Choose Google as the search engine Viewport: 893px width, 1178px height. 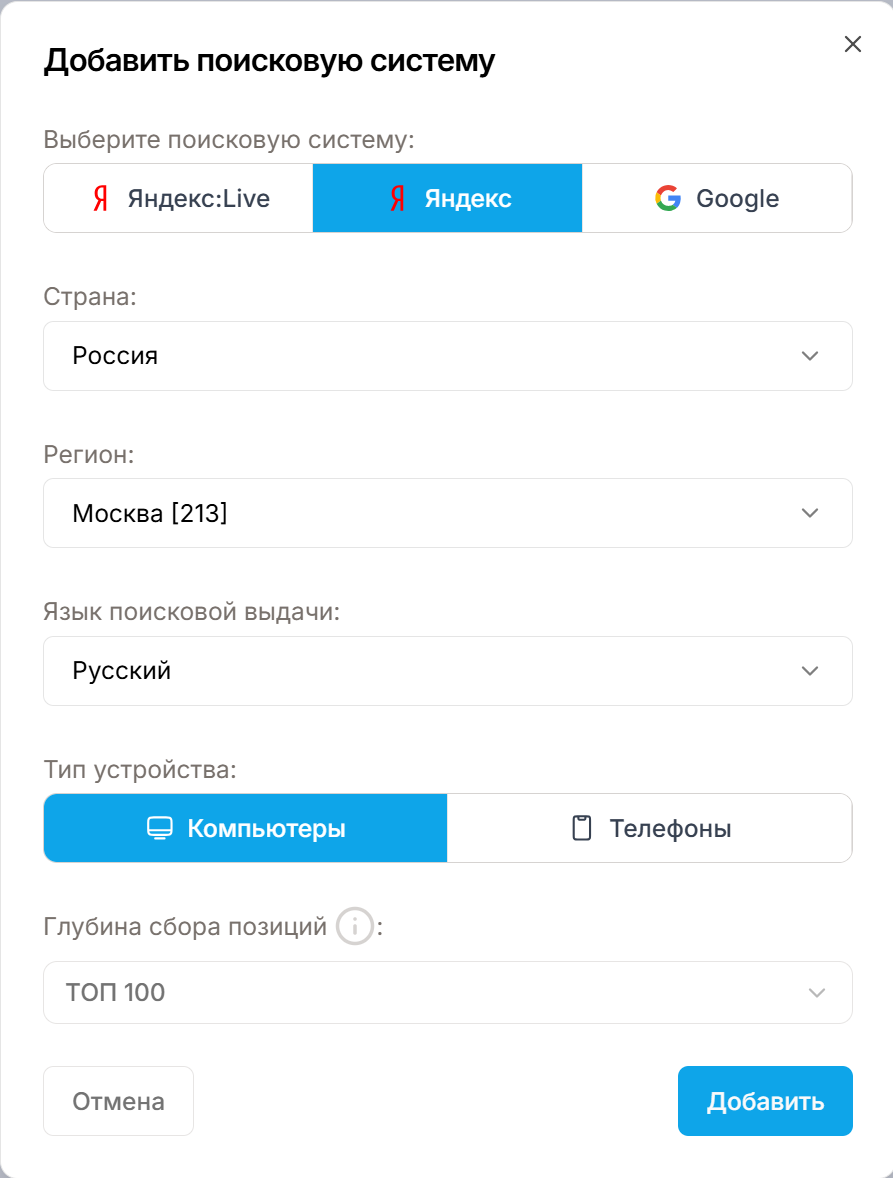point(717,199)
